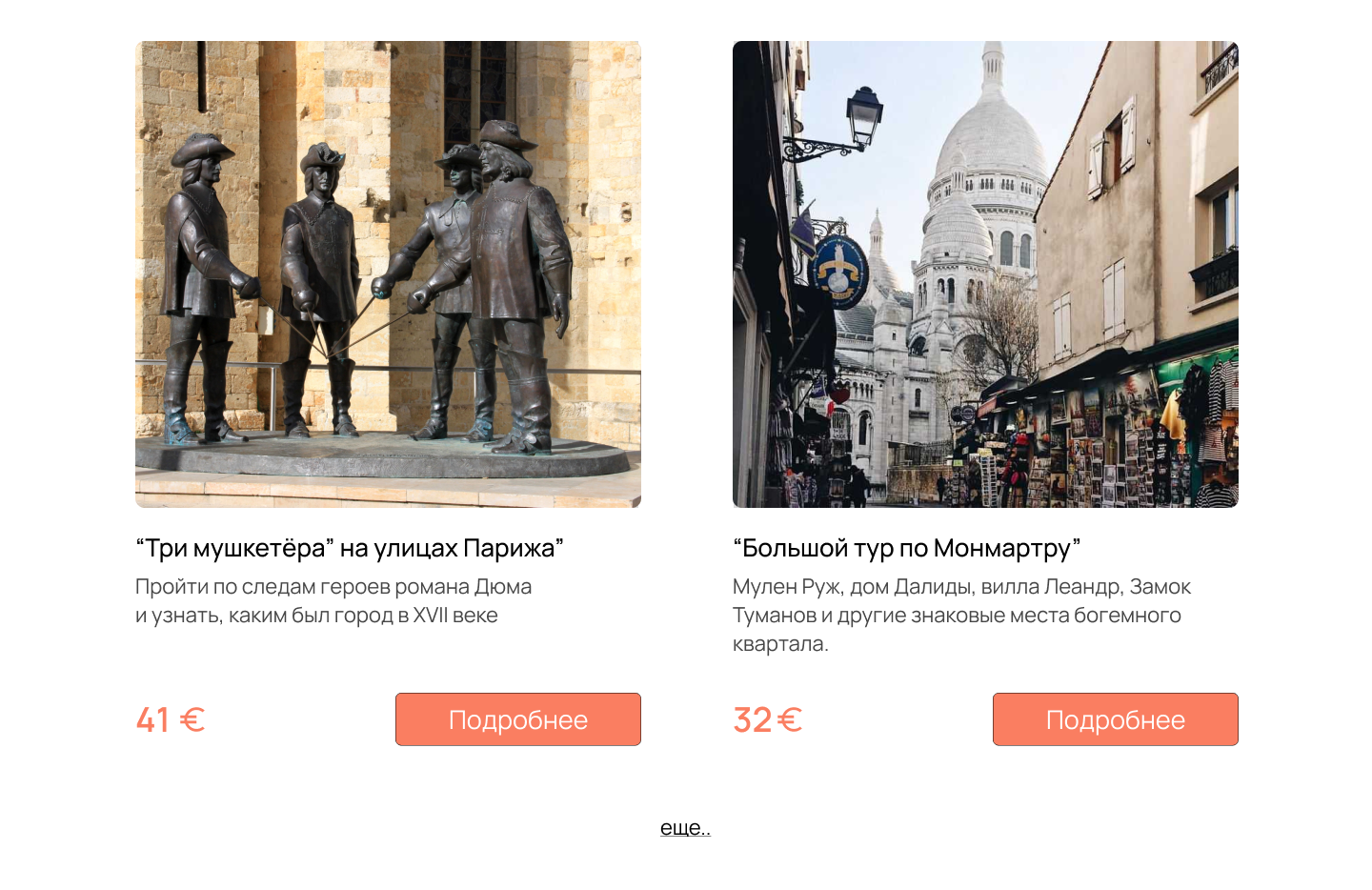Select the Montmartre street photo
Viewport: 1372px width, 890px height.
click(x=985, y=274)
